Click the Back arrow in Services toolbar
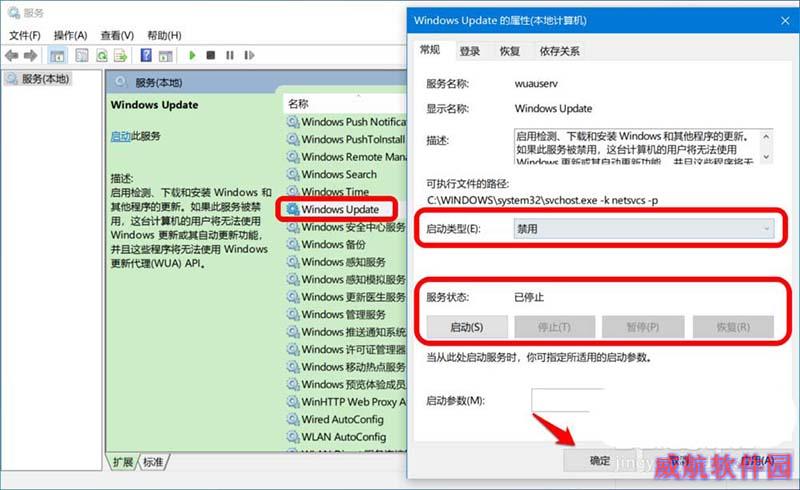This screenshot has height=490, width=800. coord(11,55)
